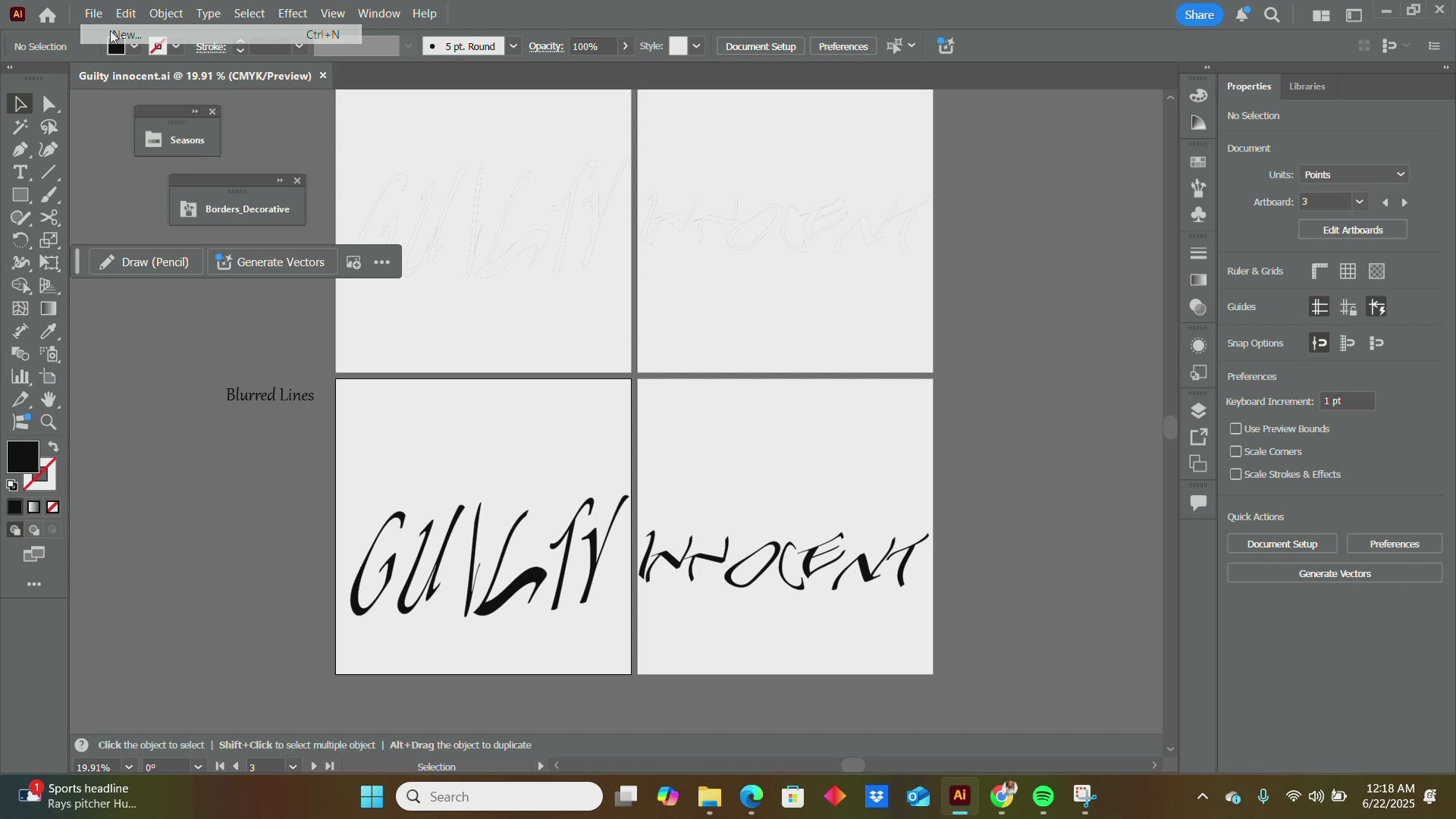Click Generate Vectors in the floating taskbar

pos(271,262)
